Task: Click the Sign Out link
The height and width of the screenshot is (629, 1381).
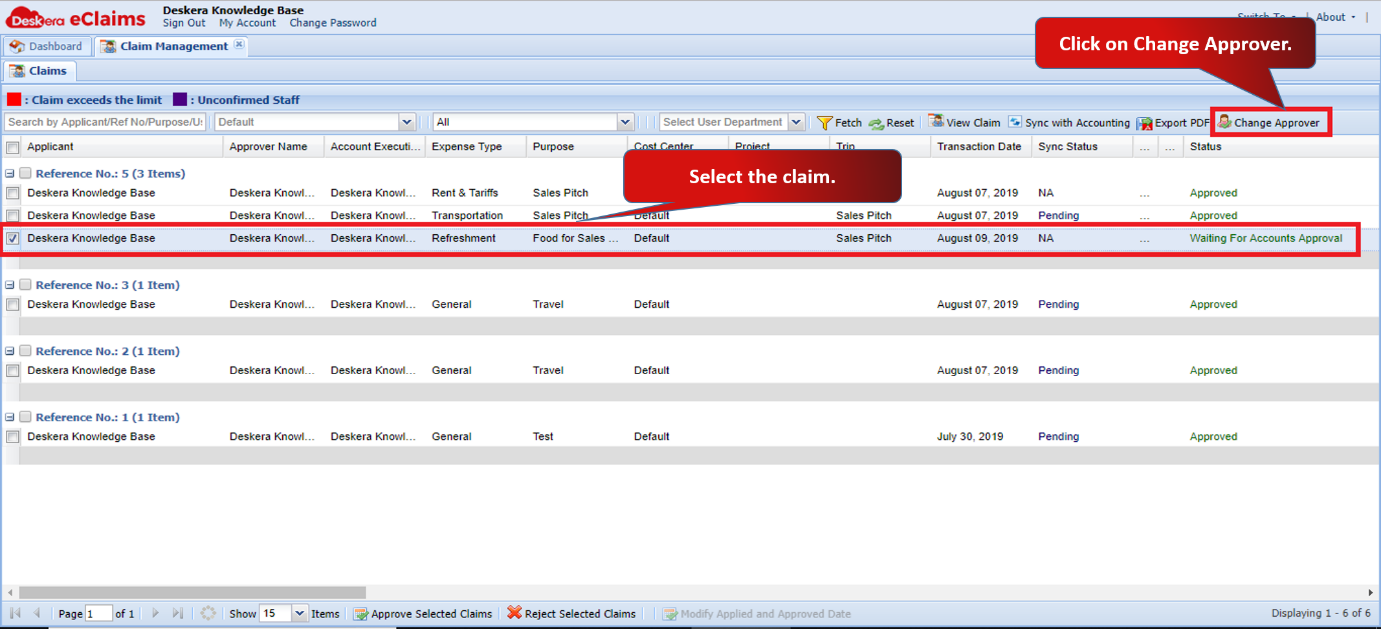Action: 184,23
